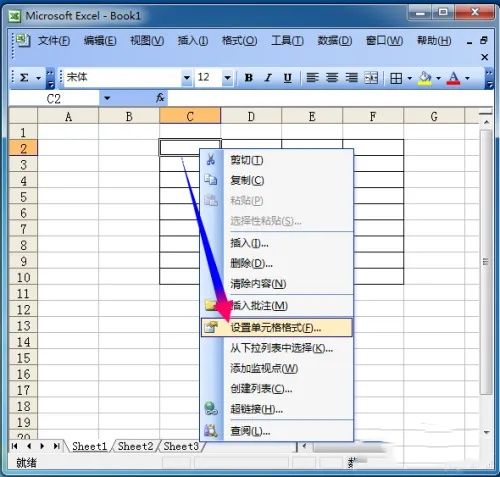Expand the Name Box dropdown arrow

click(x=107, y=98)
